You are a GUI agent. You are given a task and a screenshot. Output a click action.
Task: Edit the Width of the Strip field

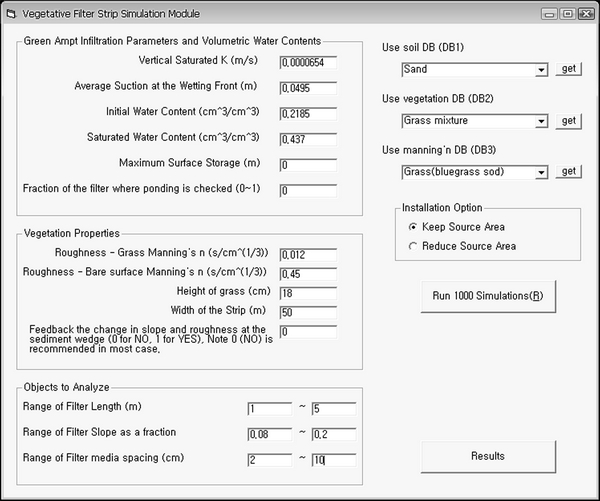click(308, 312)
